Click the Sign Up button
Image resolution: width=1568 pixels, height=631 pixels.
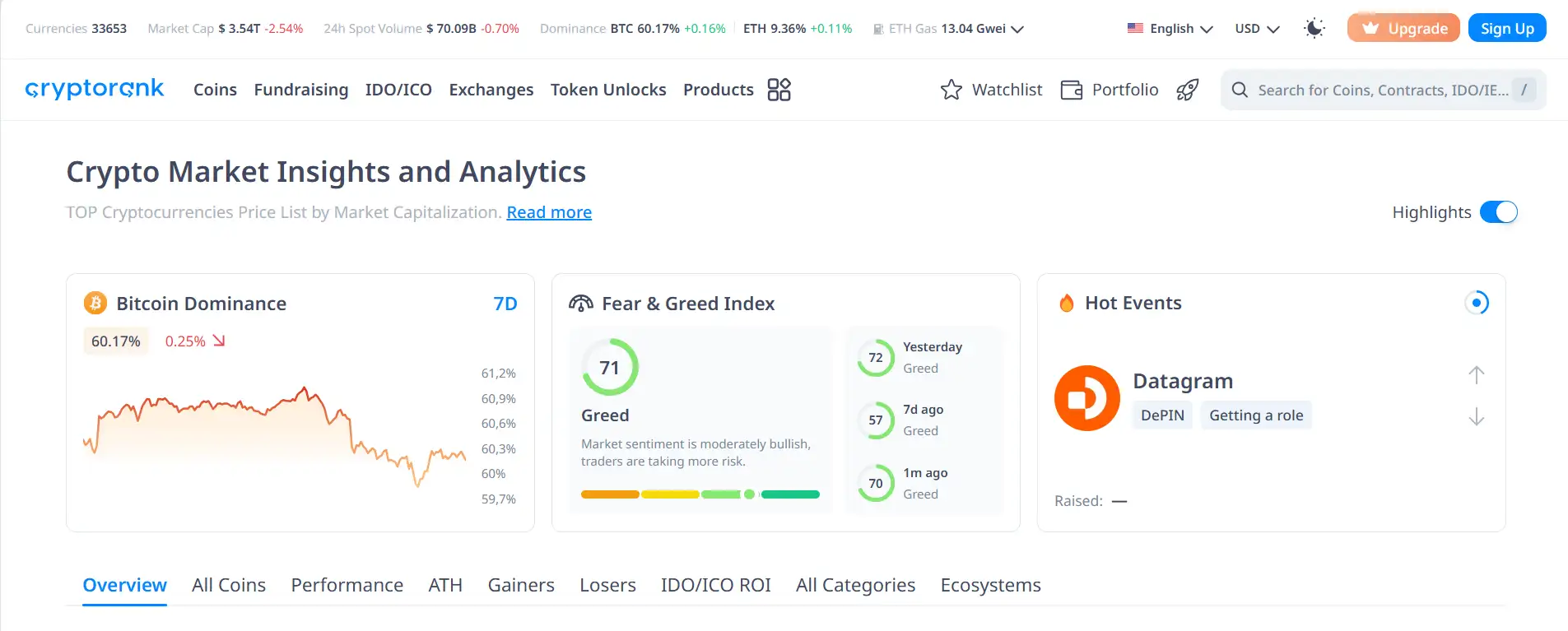click(x=1506, y=29)
